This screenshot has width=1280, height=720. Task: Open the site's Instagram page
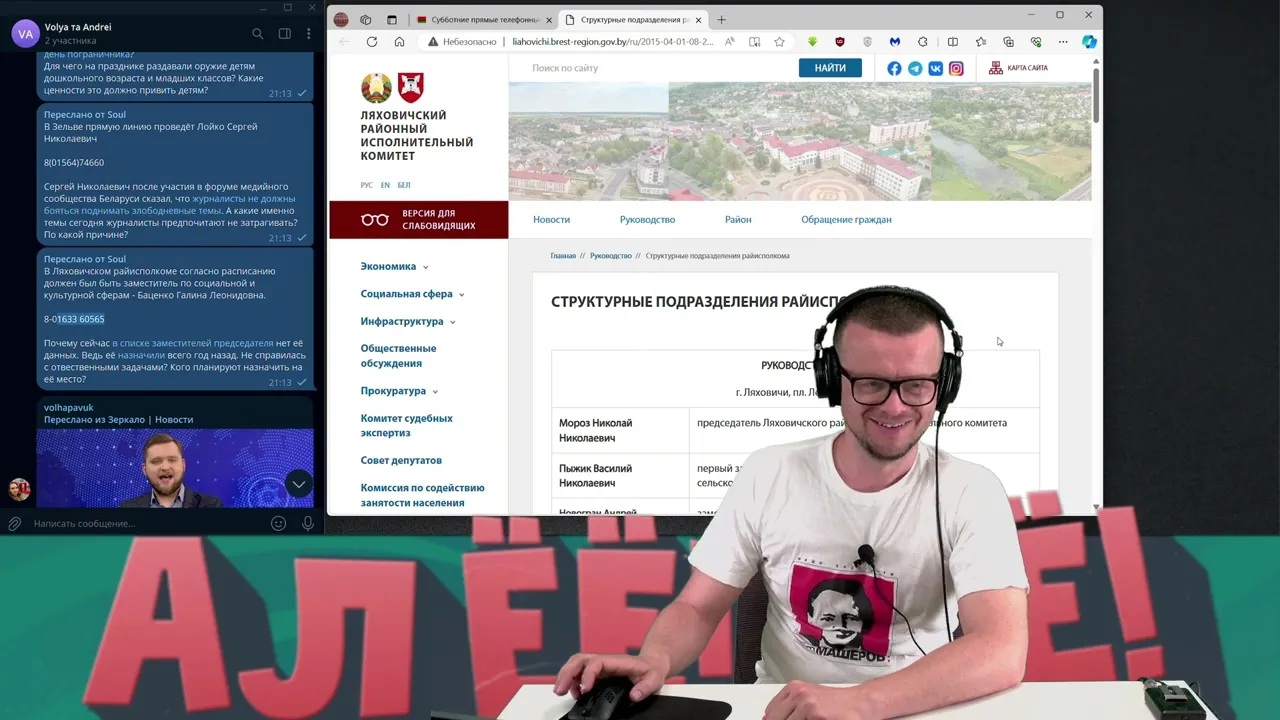click(957, 68)
